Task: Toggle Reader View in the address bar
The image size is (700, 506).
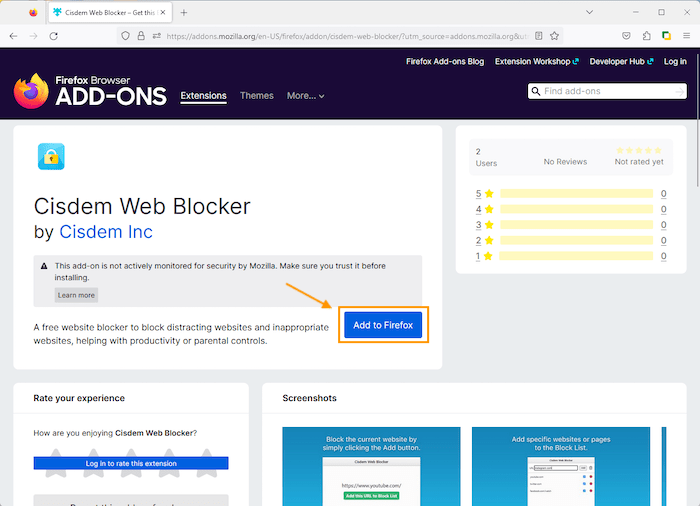Action: (539, 35)
